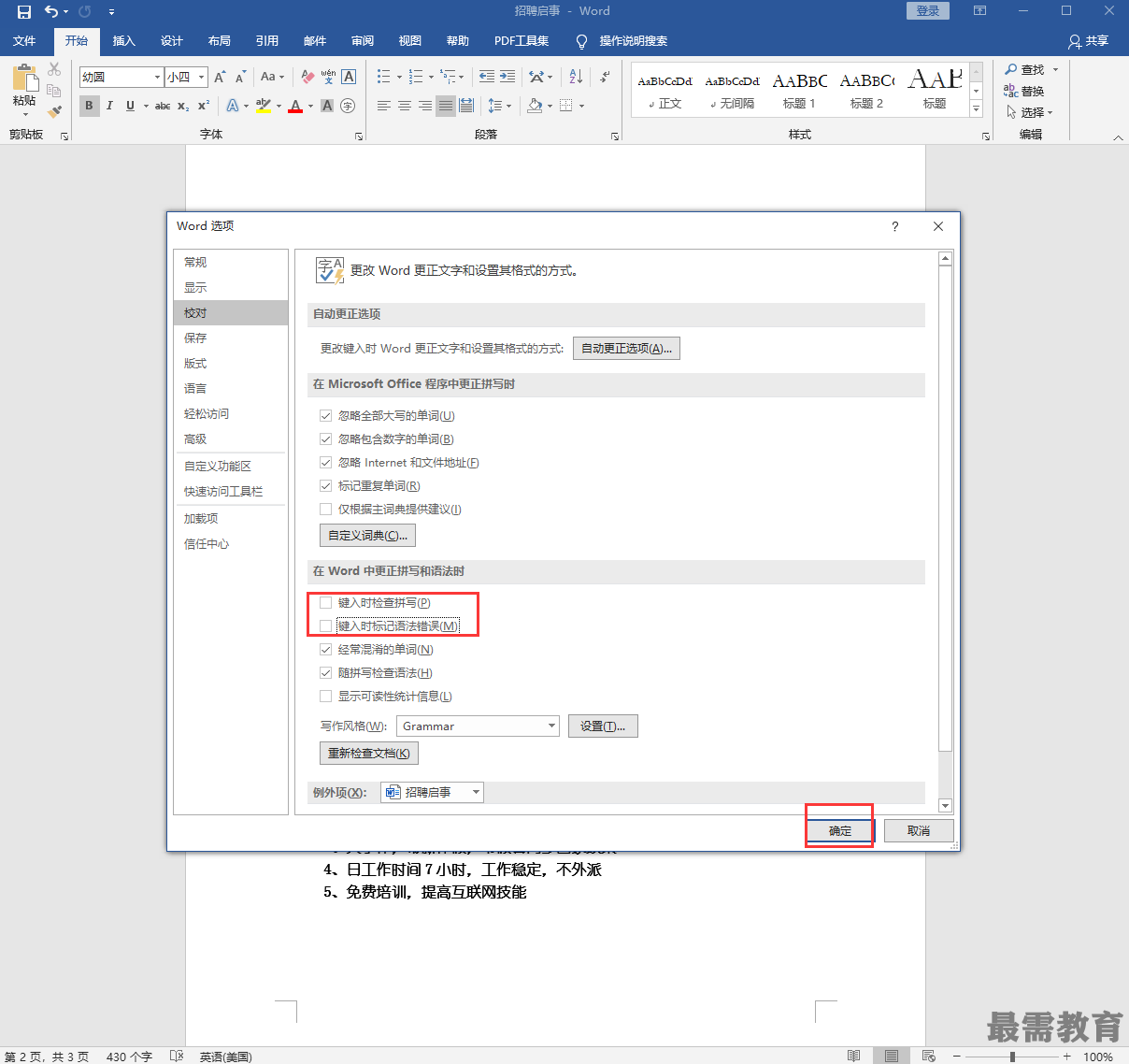Switch to 设计 ribbon tab
The image size is (1129, 1064).
tap(171, 41)
